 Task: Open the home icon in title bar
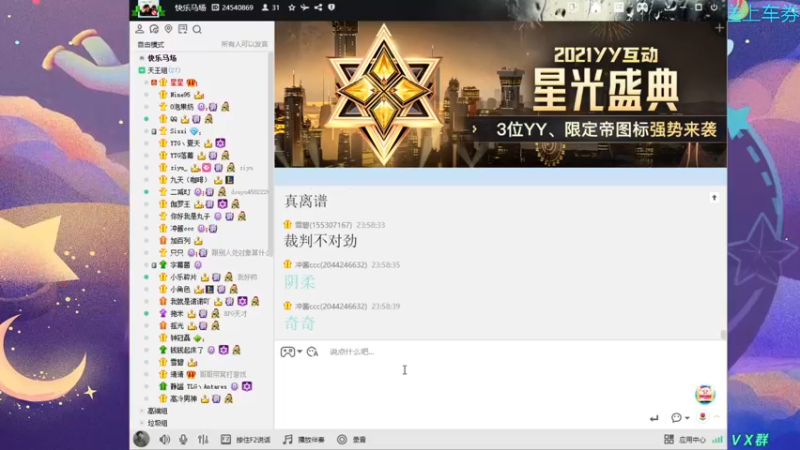click(x=595, y=8)
